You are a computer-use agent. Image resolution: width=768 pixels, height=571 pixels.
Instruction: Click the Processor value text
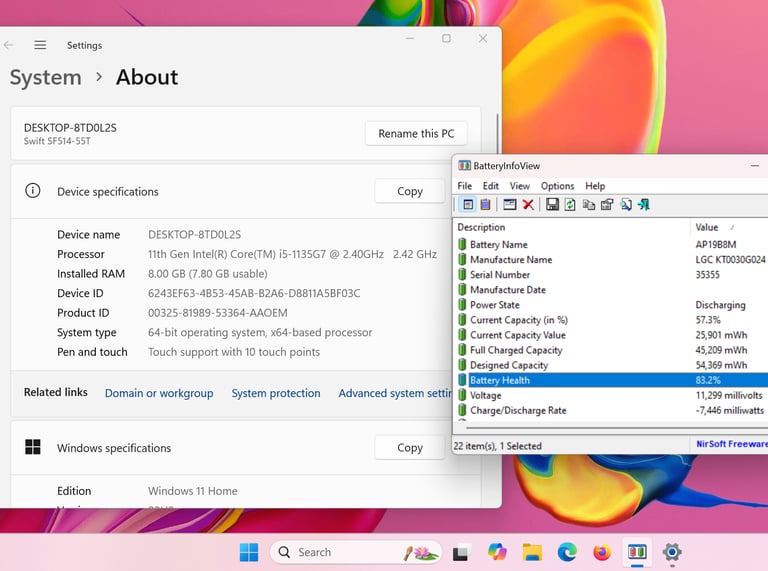(292, 254)
